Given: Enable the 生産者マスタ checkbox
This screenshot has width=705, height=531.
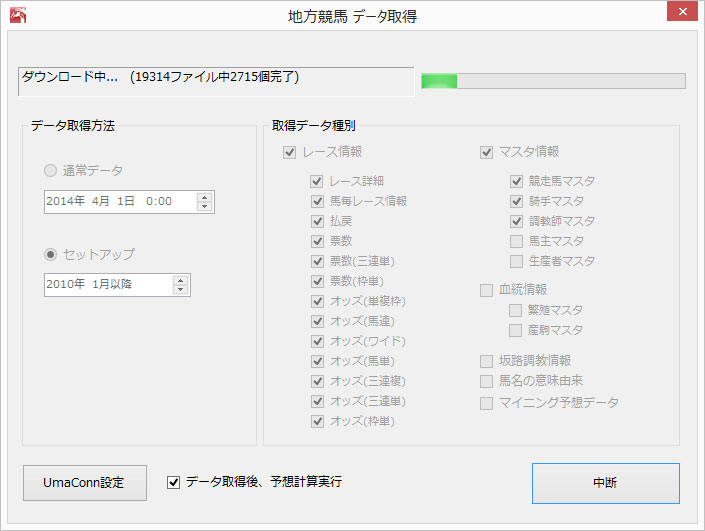Looking at the screenshot, I should pyautogui.click(x=516, y=261).
